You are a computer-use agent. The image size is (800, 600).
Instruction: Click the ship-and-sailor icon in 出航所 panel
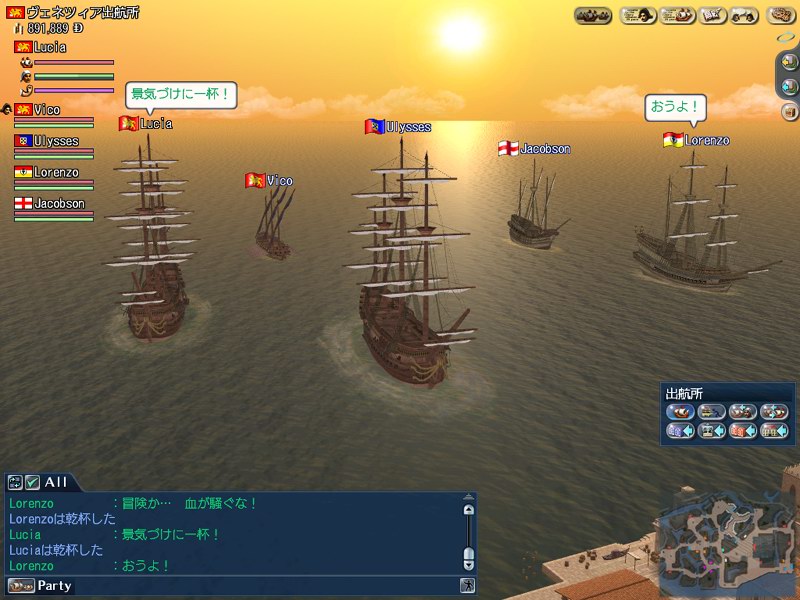click(712, 411)
